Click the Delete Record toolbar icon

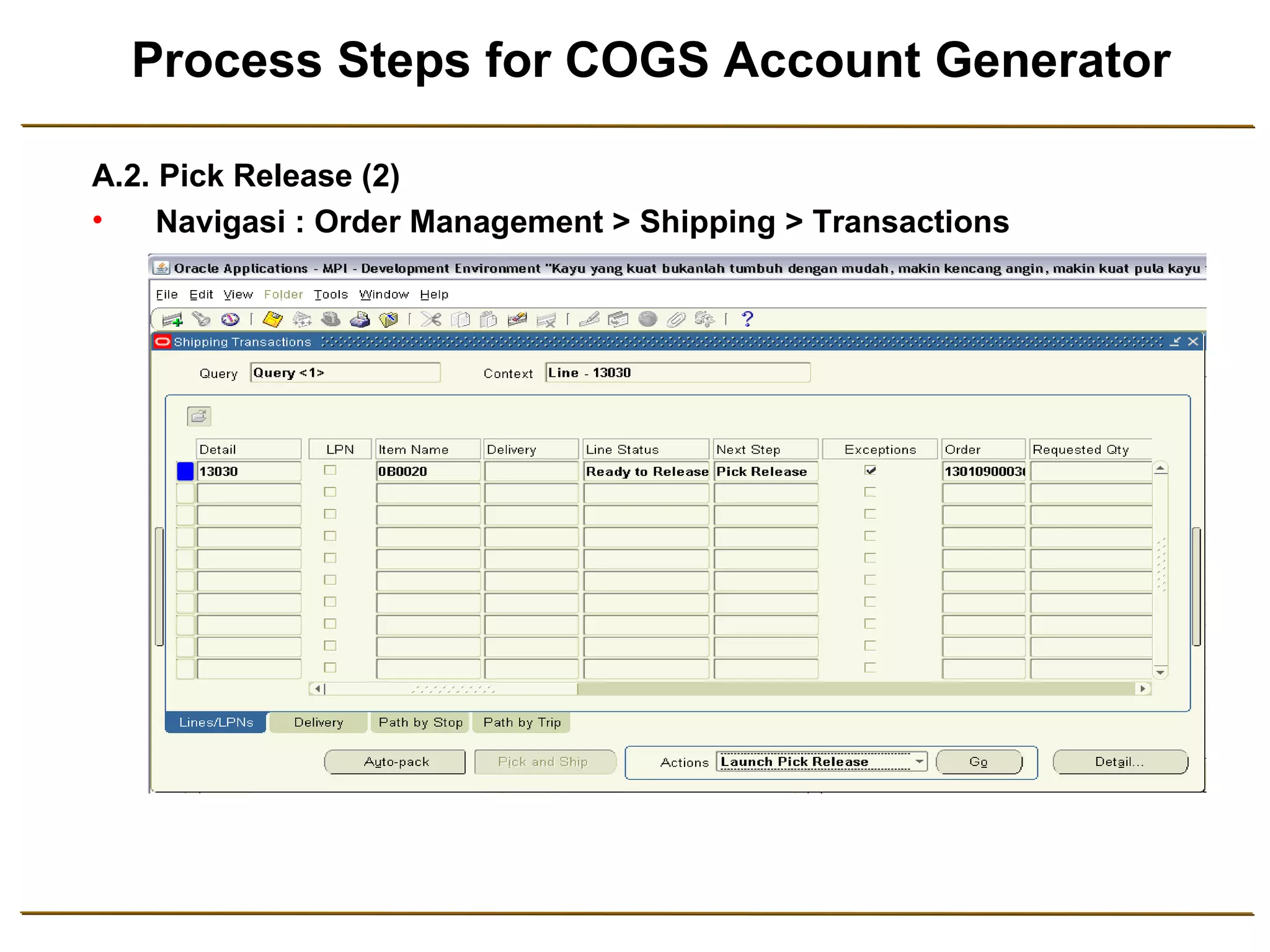[546, 319]
